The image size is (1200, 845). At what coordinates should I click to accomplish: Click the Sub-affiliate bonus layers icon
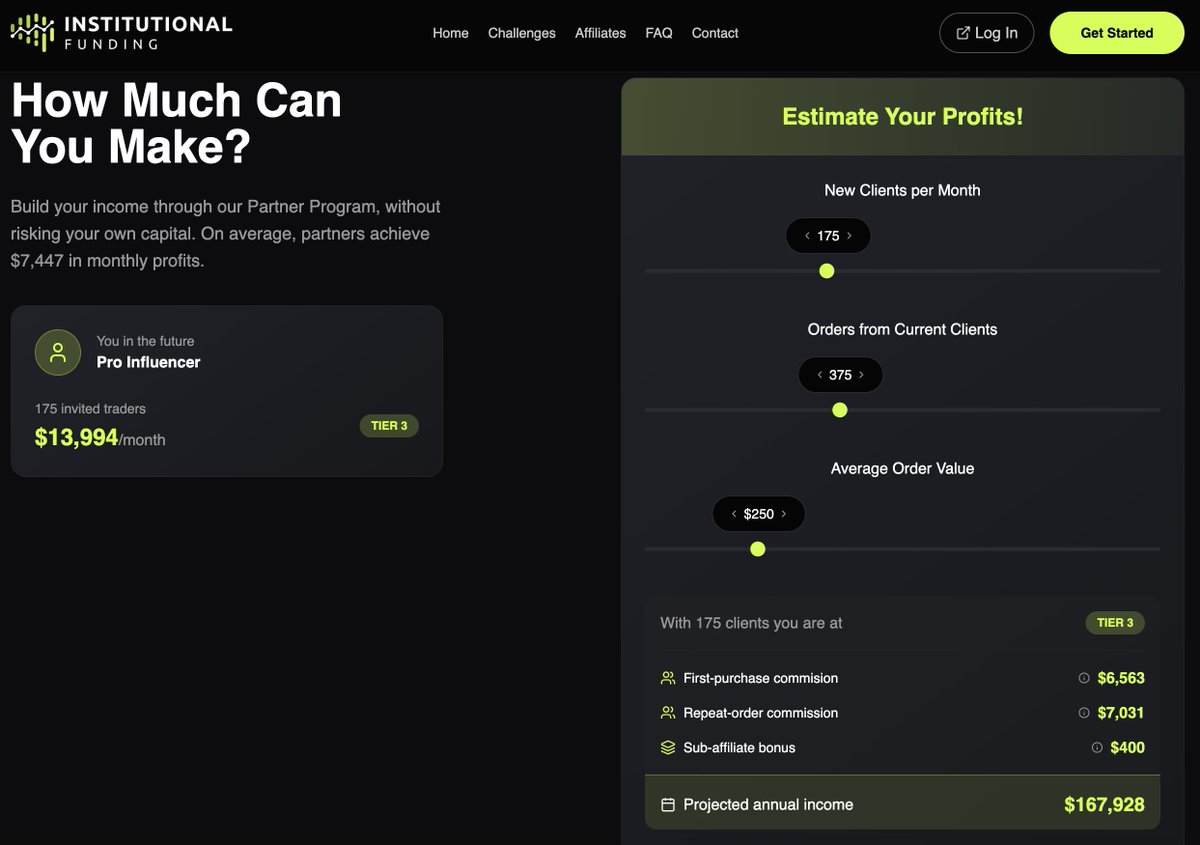point(668,747)
